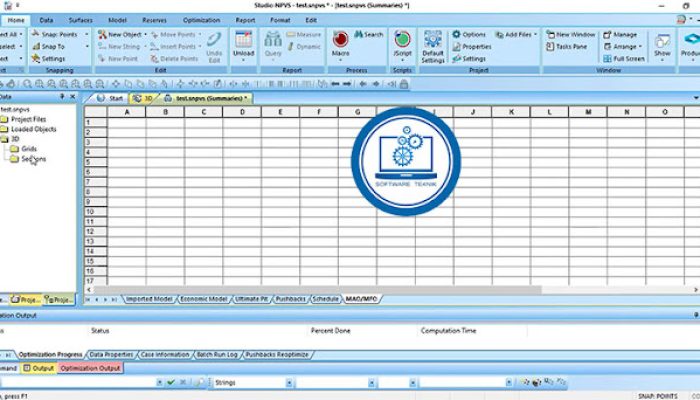Switch to the Data Properties tab
The image size is (700, 400).
(x=111, y=354)
